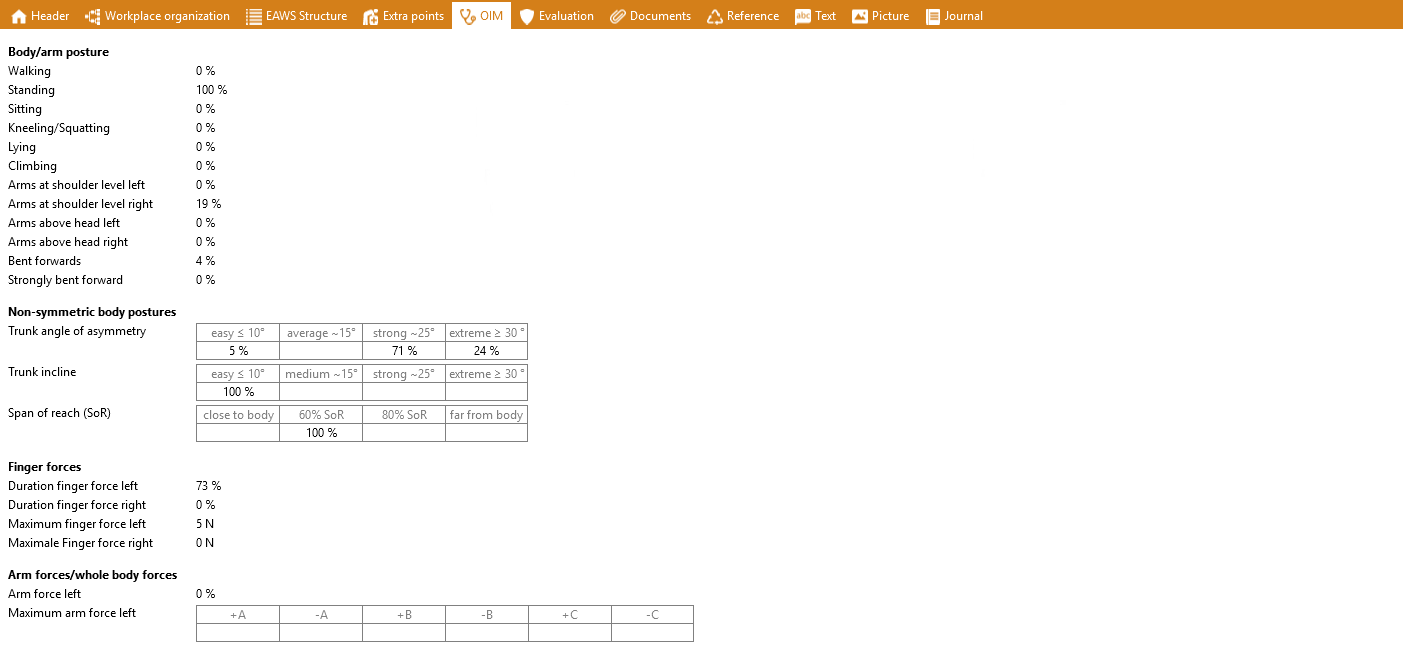Screen dimensions: 1403x645
Task: Switch to the Text tab
Action: tap(815, 16)
